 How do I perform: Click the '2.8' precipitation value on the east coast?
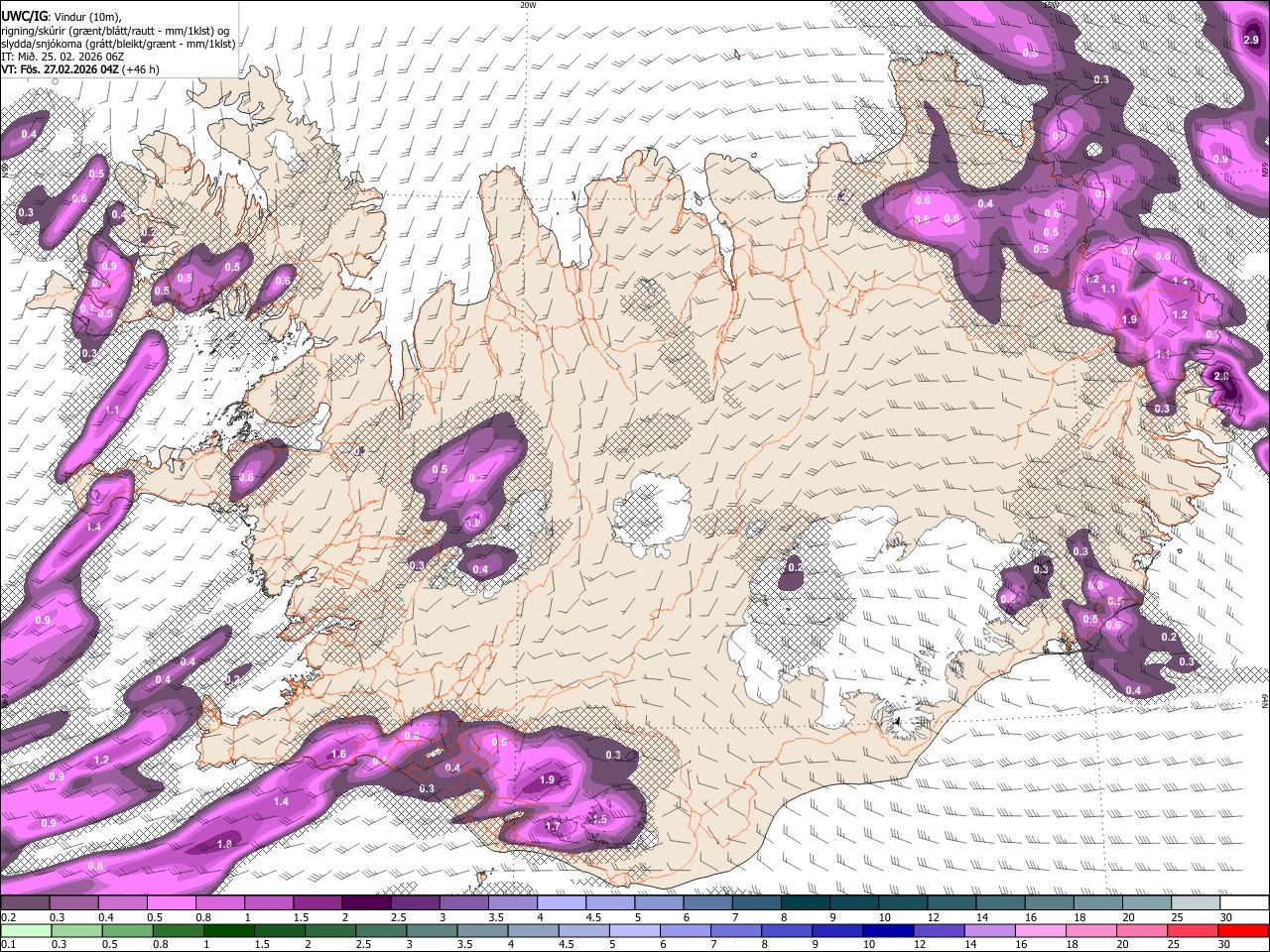(1221, 377)
